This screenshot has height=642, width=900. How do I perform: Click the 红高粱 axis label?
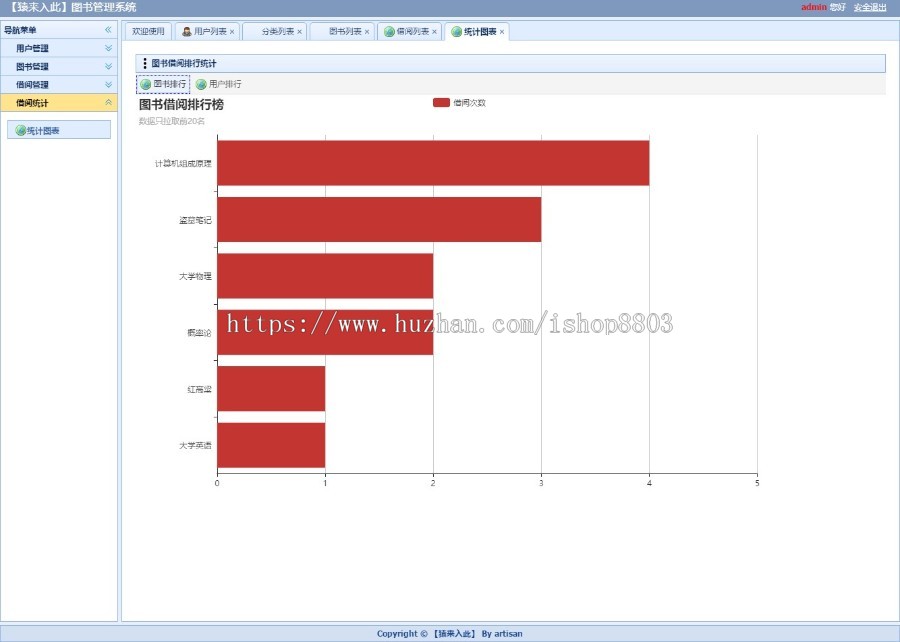199,389
